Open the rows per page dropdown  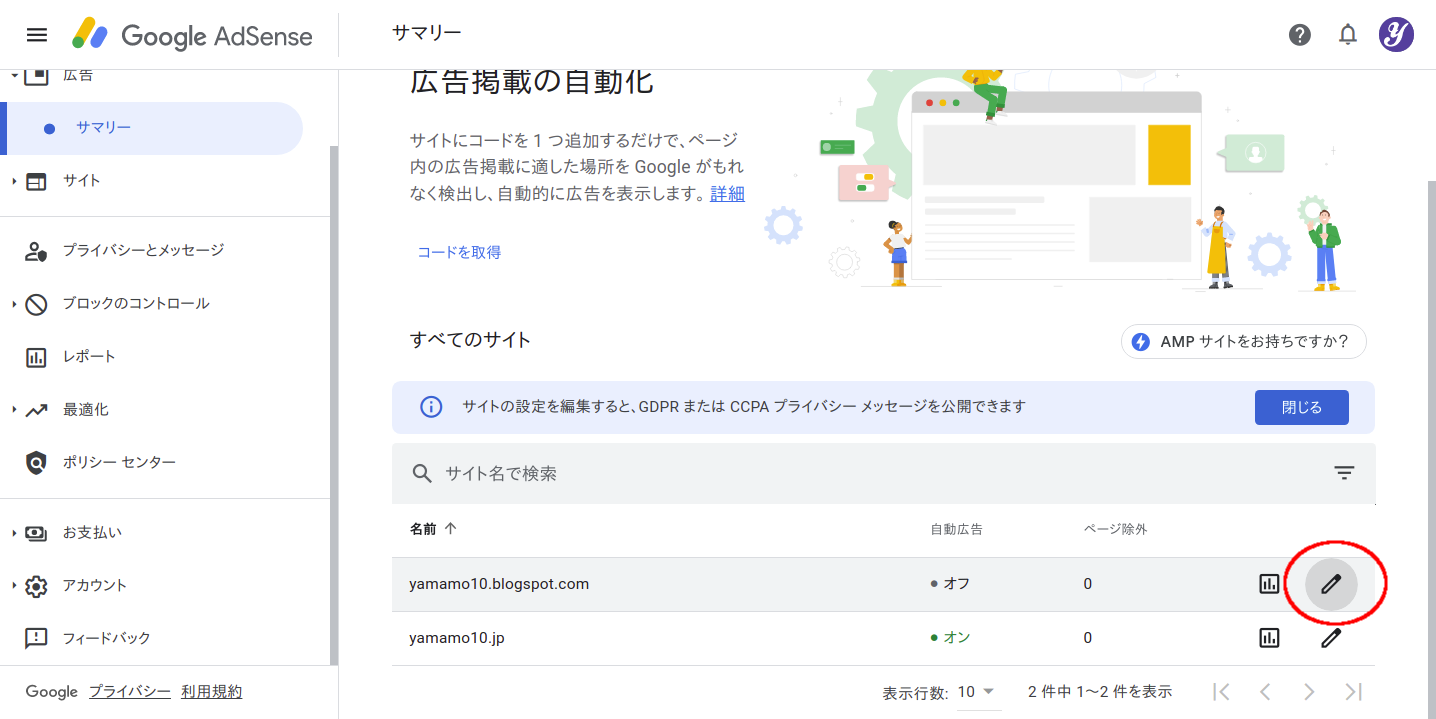point(977,692)
